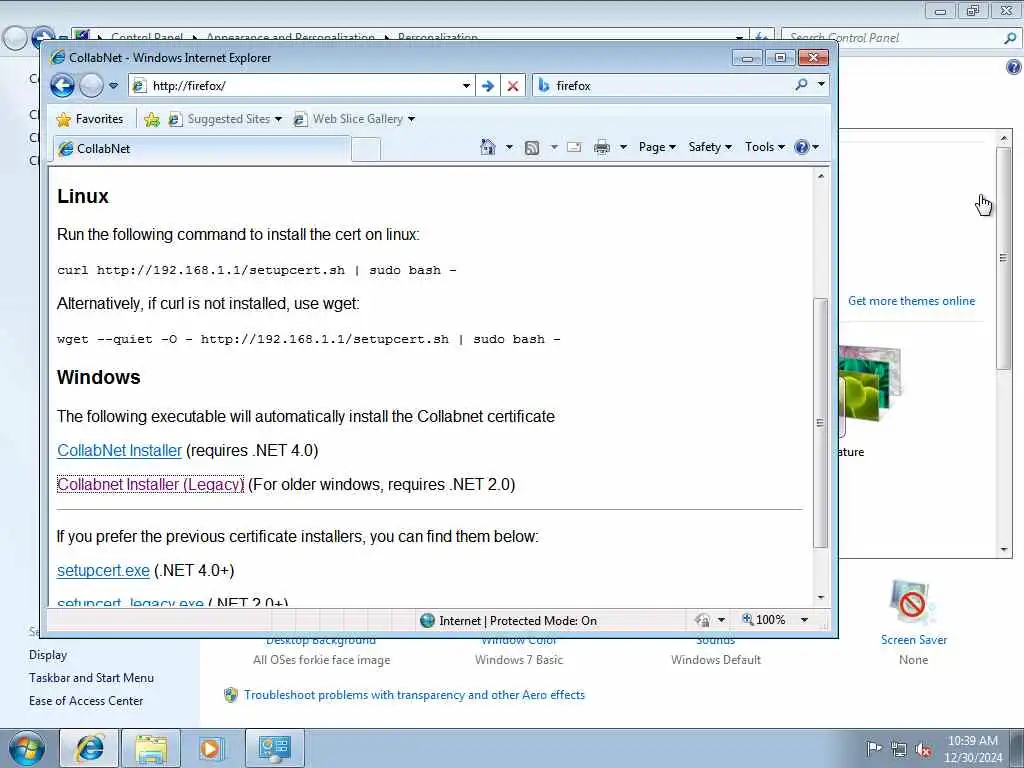Click Control Panel taskbar icon
The image size is (1024, 768).
point(274,748)
